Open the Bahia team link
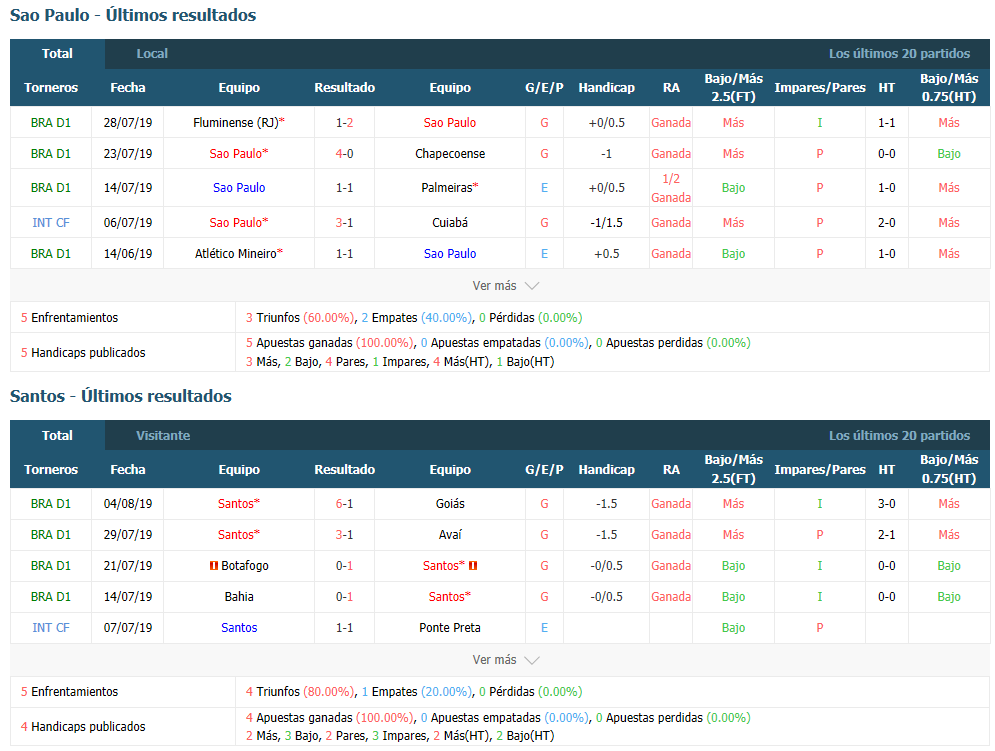 tap(239, 597)
